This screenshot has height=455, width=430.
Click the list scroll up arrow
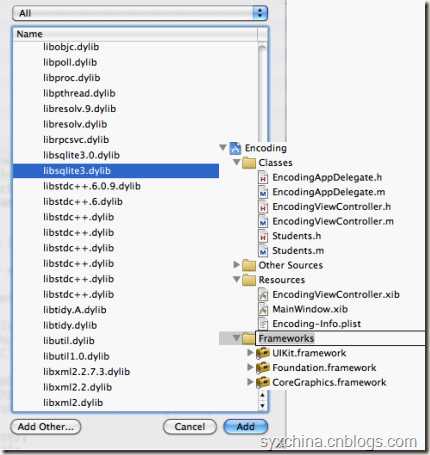tap(262, 395)
